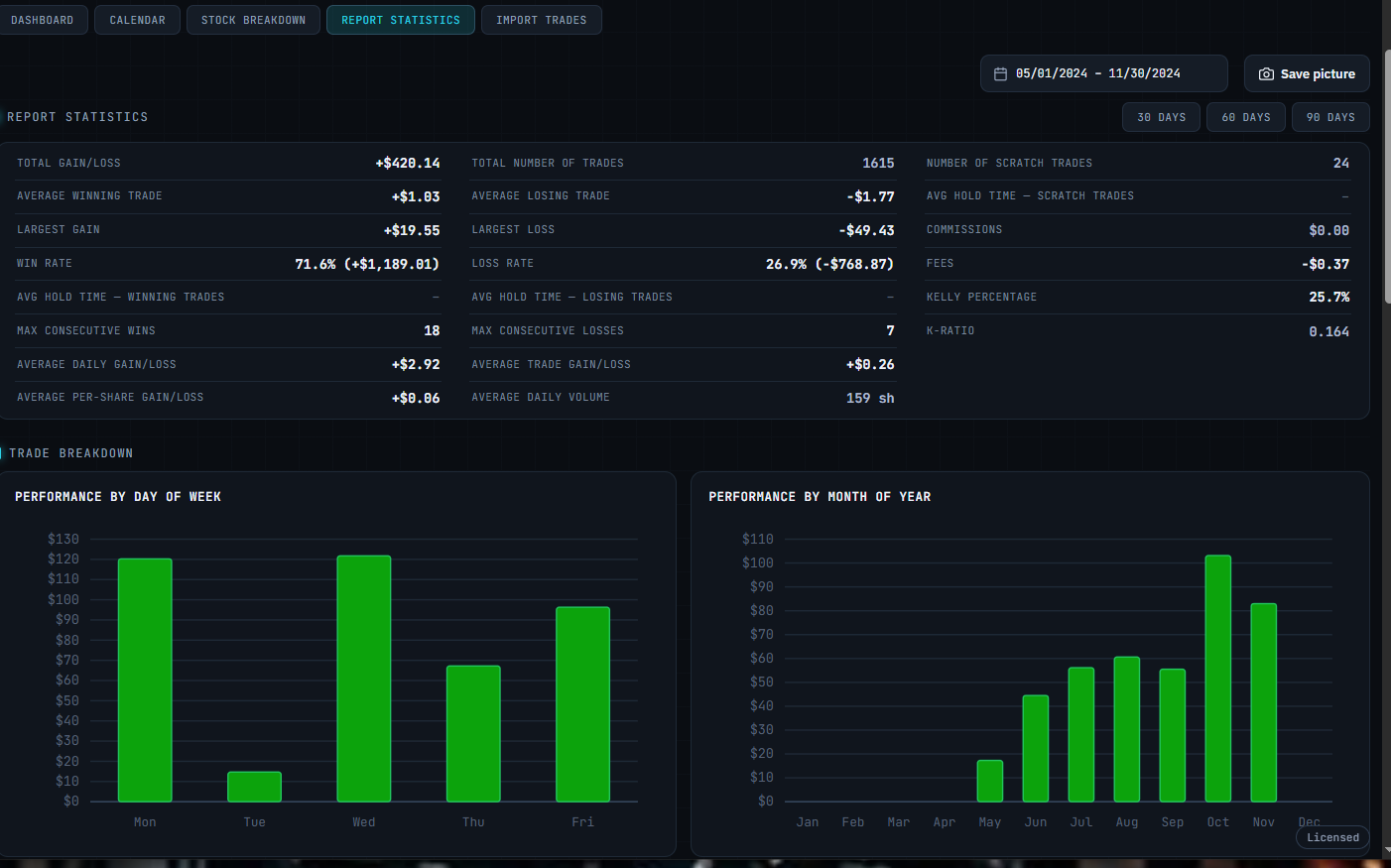Screen dimensions: 1391x868
Task: Select the Report Statistics tab
Action: coord(401,20)
